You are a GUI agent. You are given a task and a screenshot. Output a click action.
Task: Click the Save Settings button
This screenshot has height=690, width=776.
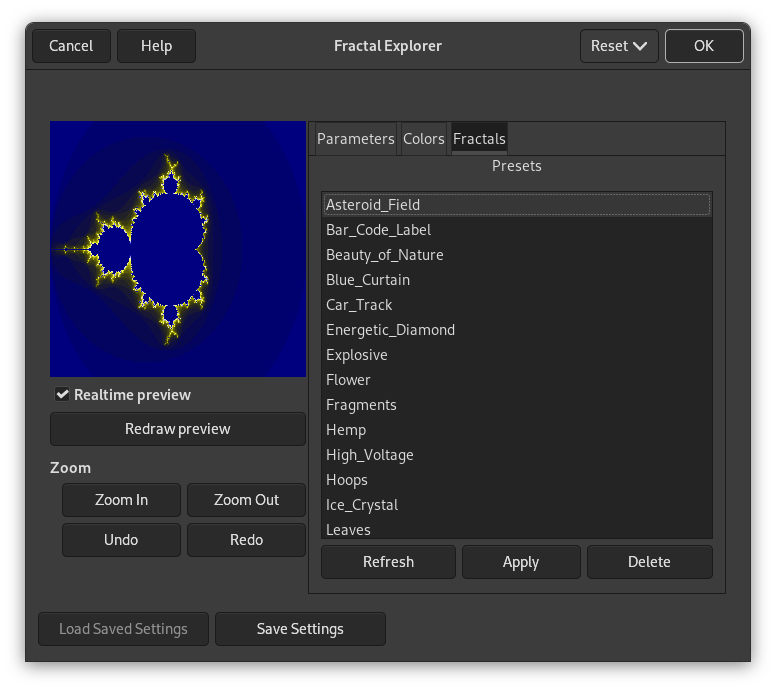point(300,629)
